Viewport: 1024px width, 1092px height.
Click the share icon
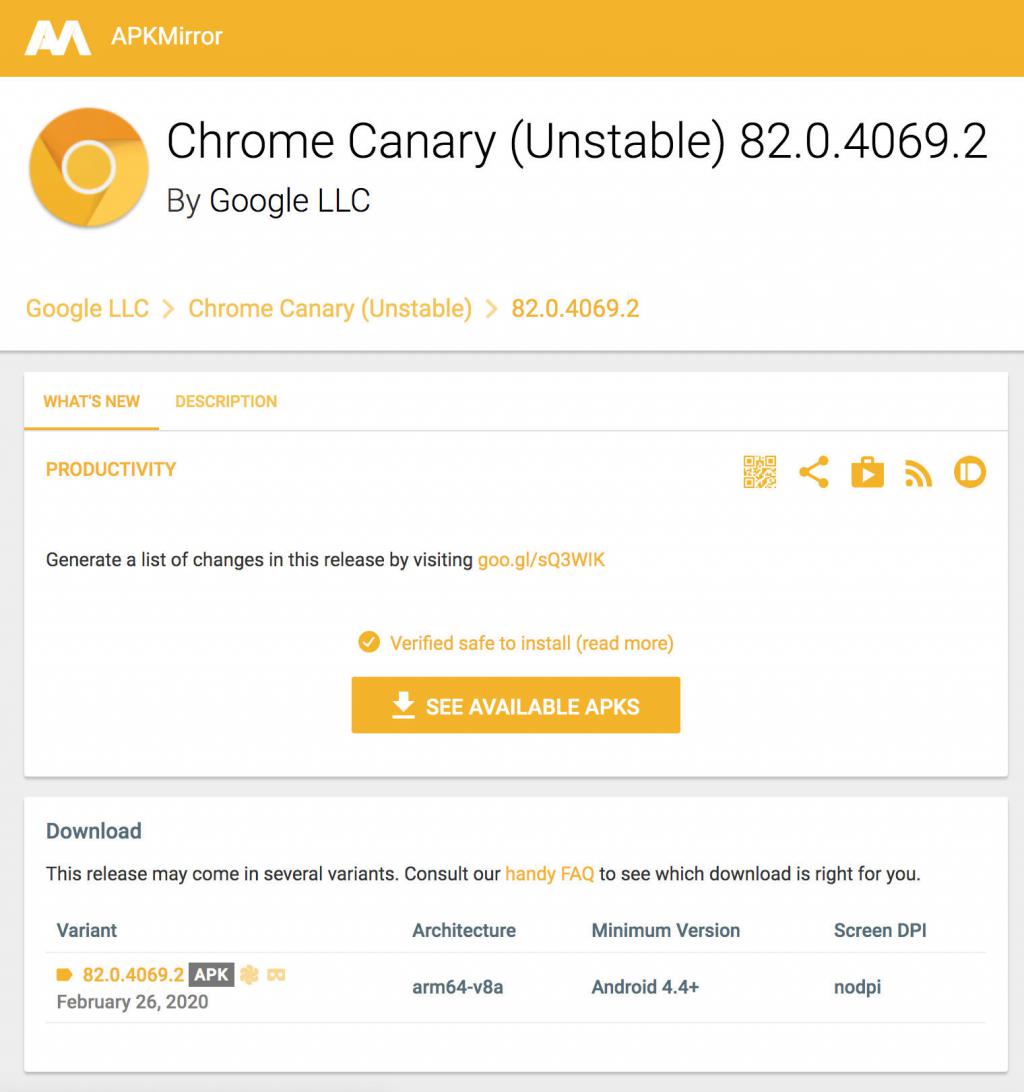tap(814, 471)
